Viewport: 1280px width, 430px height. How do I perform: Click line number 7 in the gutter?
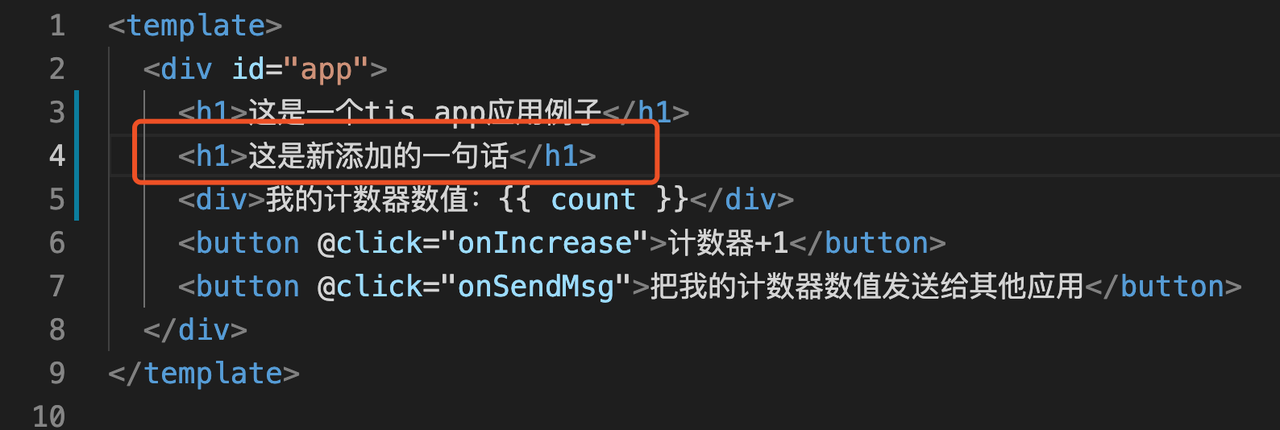[56, 287]
